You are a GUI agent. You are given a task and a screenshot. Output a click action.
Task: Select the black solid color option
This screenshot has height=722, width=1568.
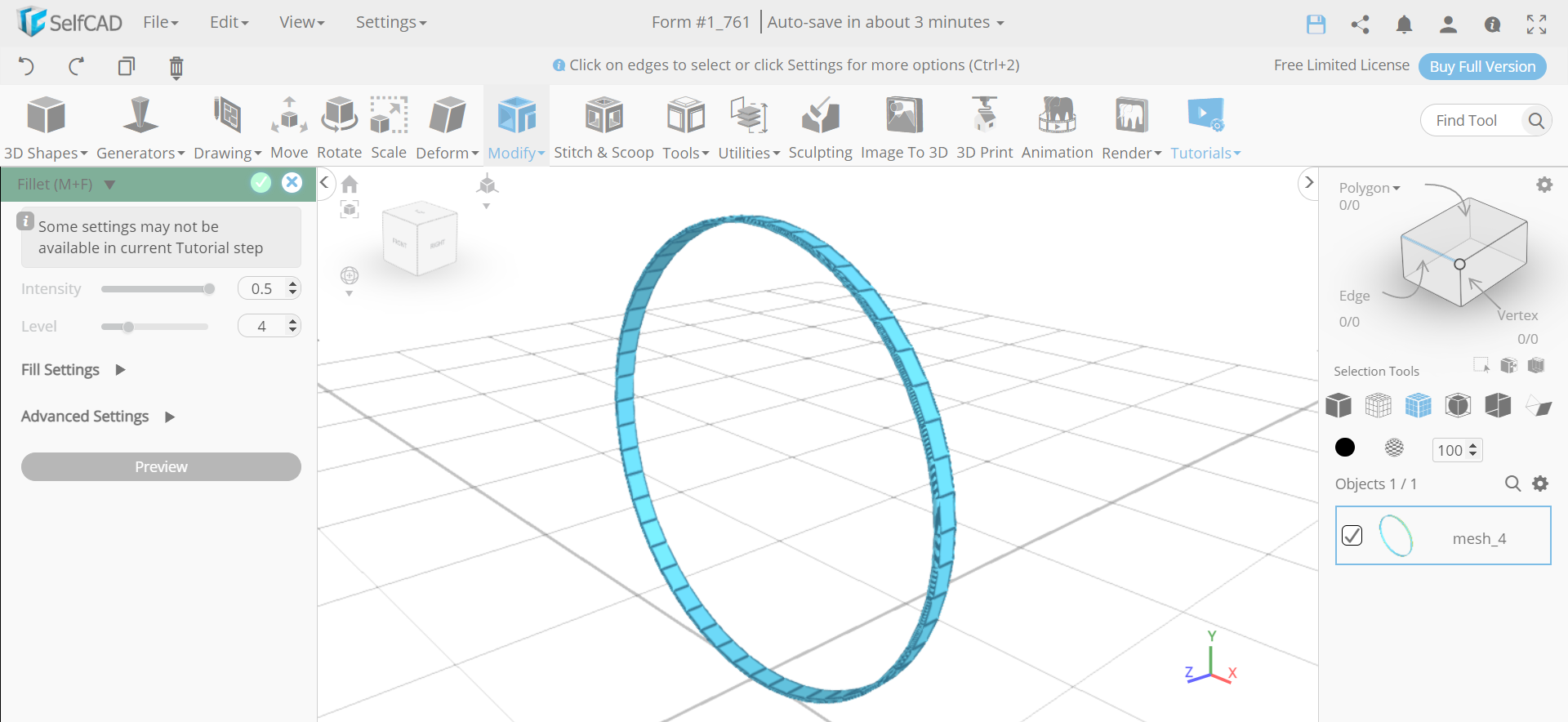[1345, 448]
